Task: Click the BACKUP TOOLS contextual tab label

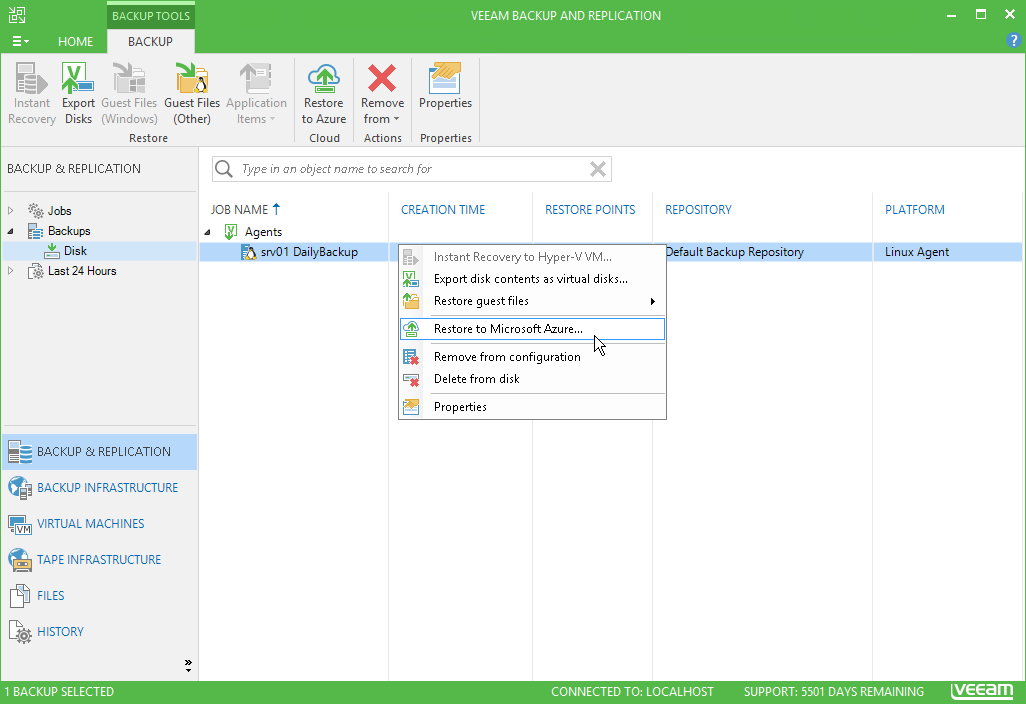Action: pyautogui.click(x=150, y=16)
